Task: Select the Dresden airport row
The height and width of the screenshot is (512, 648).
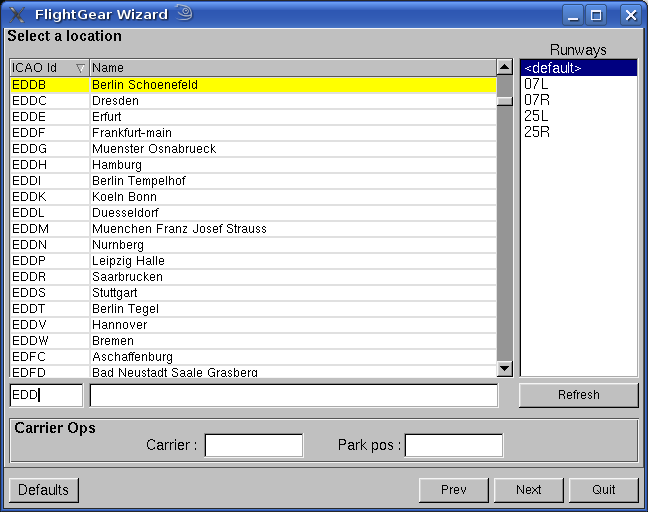Action: (x=253, y=101)
